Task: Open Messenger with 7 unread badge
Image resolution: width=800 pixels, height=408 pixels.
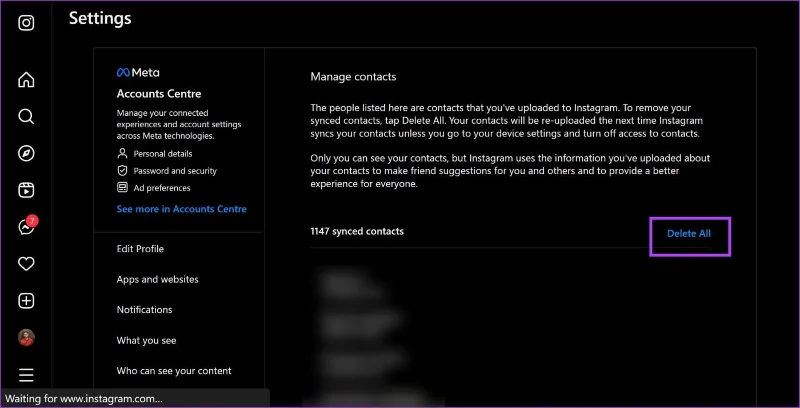Action: pyautogui.click(x=27, y=226)
